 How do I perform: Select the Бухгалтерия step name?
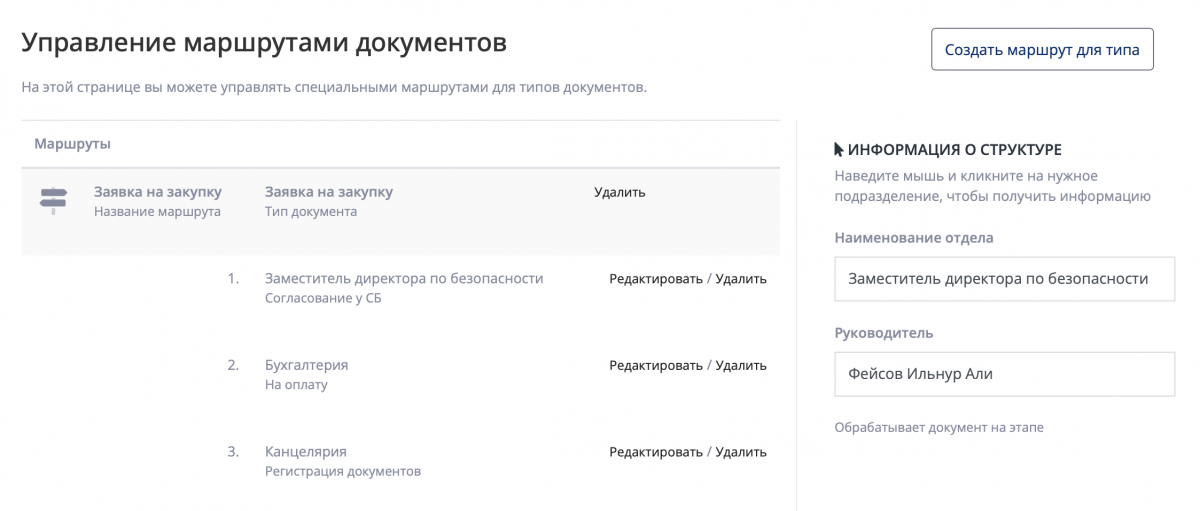tap(306, 365)
